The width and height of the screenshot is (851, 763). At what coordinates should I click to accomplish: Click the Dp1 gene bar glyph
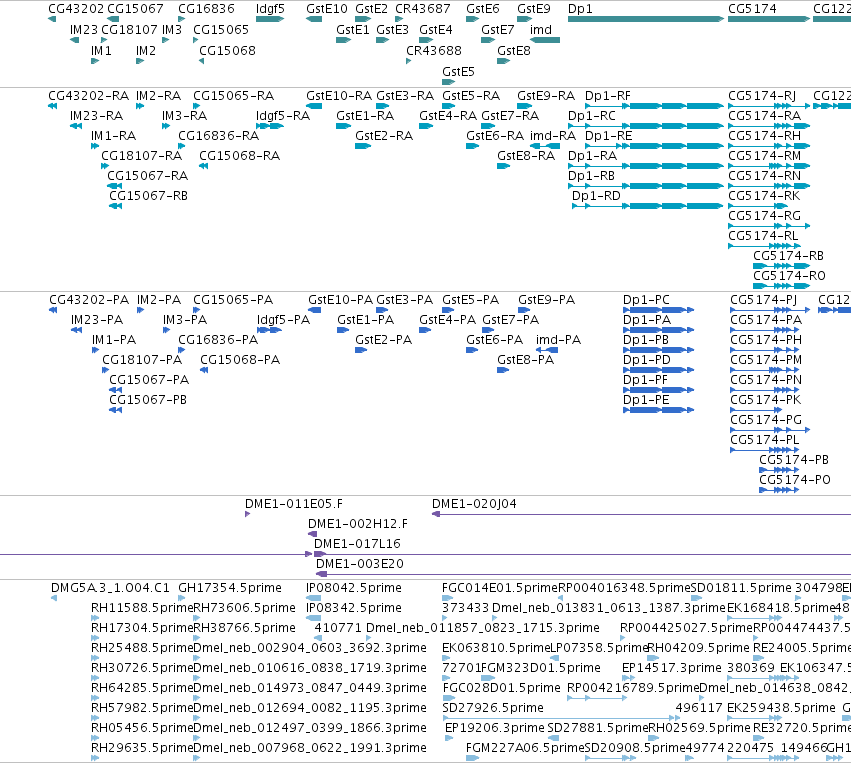[646, 19]
